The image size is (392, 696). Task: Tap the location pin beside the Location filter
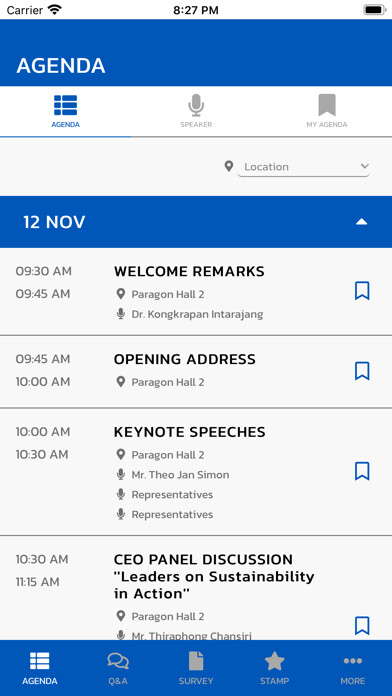[x=229, y=166]
